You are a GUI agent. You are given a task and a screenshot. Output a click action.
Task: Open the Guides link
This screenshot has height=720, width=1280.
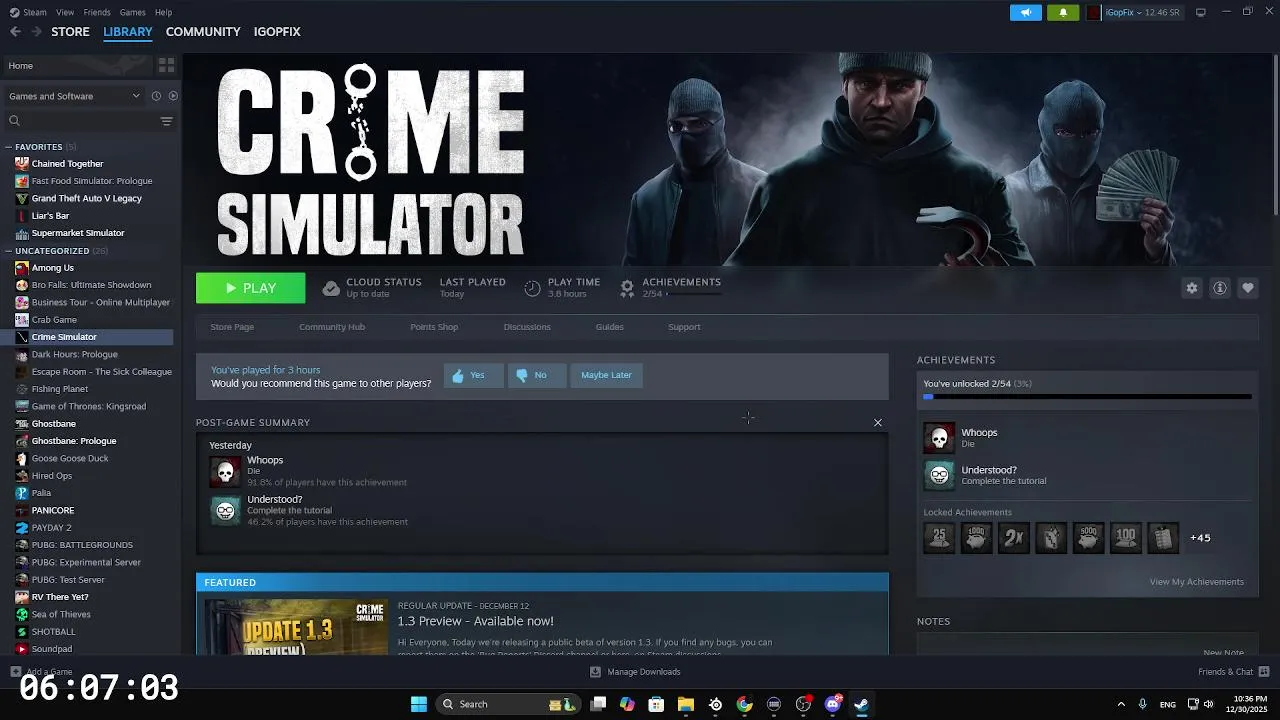[609, 327]
